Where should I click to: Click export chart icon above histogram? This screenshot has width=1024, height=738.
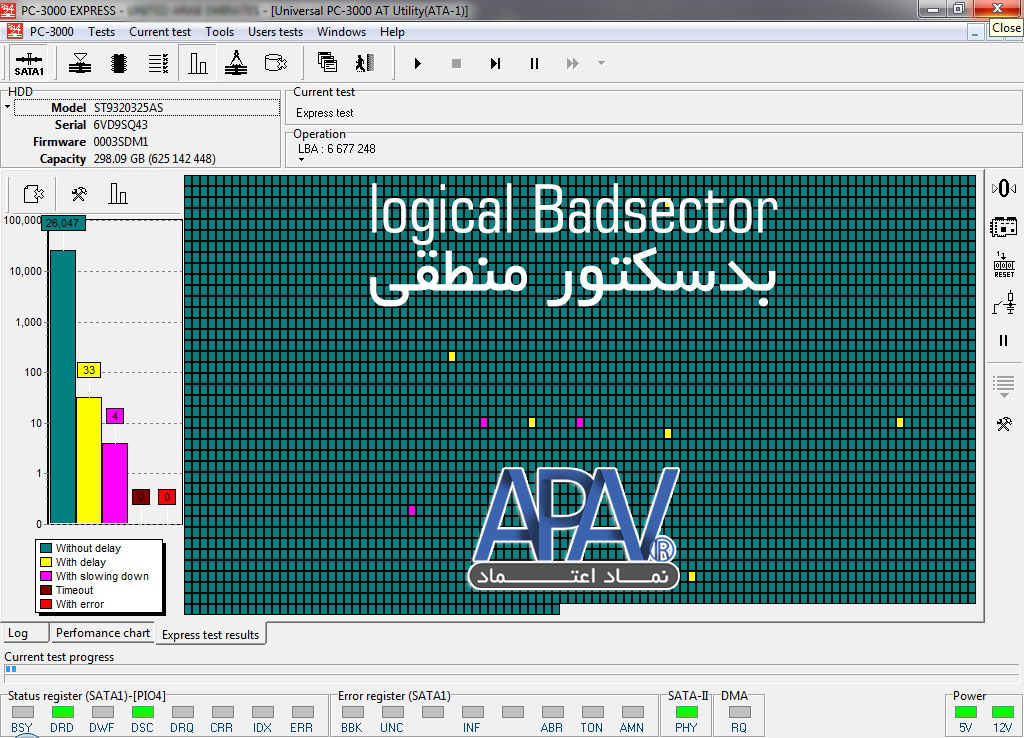point(33,194)
